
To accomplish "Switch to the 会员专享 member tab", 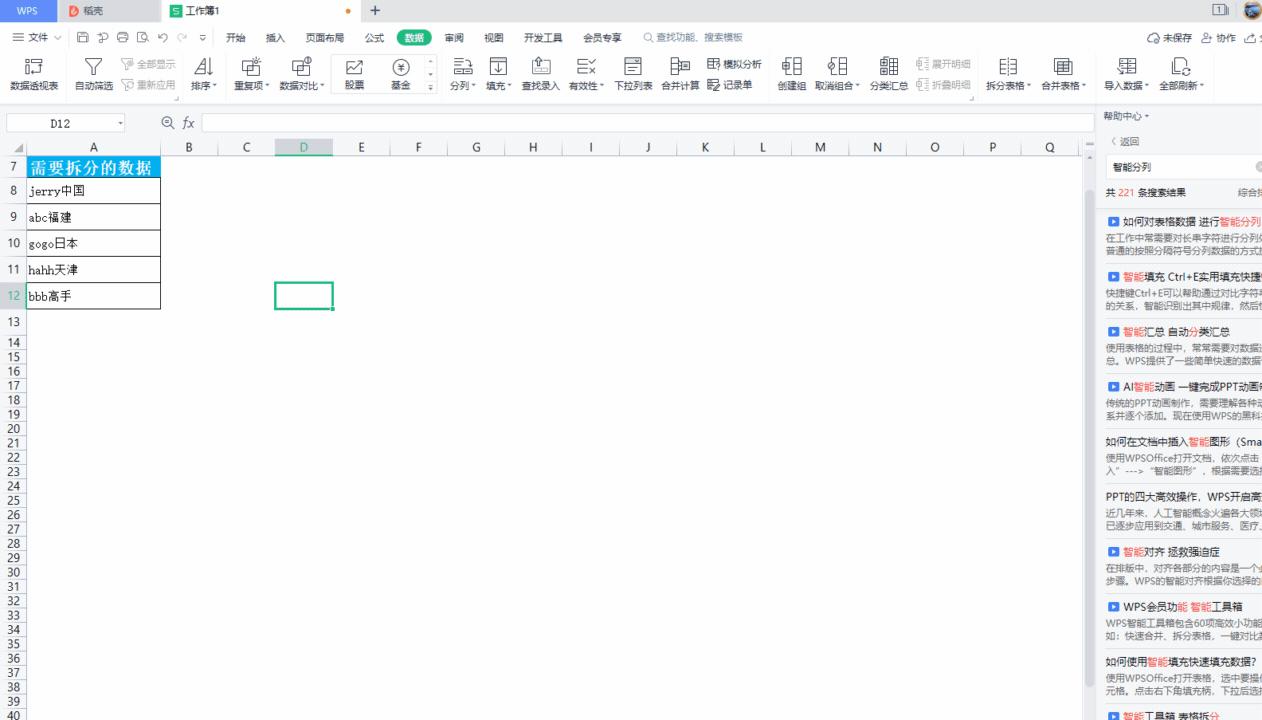I will (x=602, y=38).
